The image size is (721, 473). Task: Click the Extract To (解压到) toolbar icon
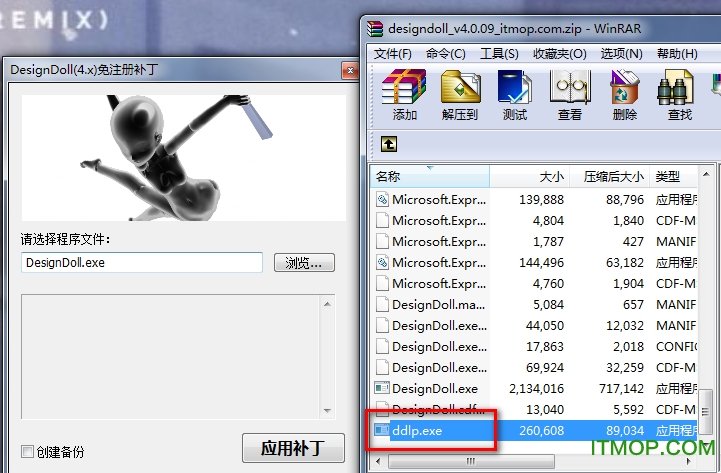point(460,95)
